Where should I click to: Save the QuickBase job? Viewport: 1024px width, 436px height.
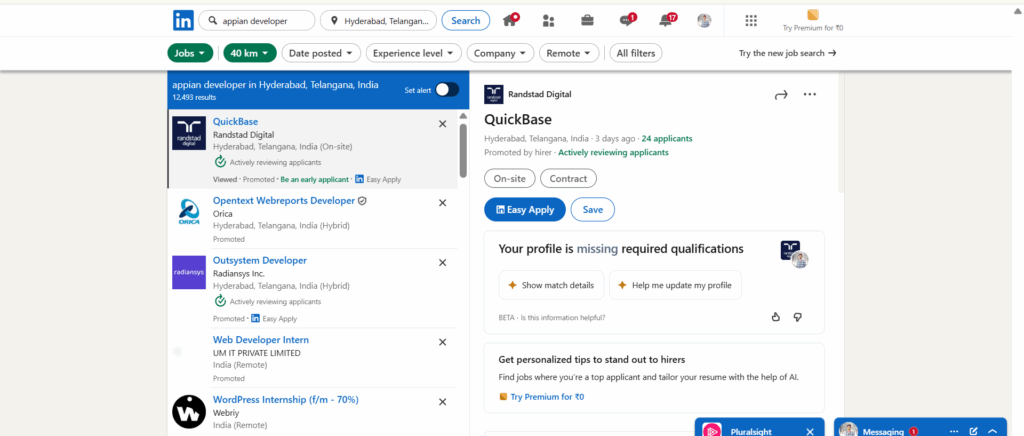[x=592, y=210]
